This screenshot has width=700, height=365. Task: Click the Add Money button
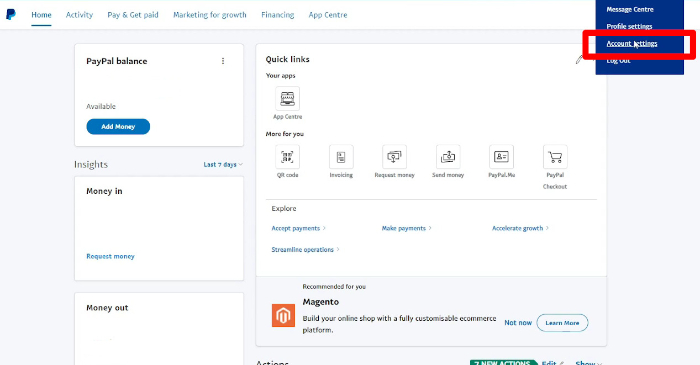click(x=118, y=127)
